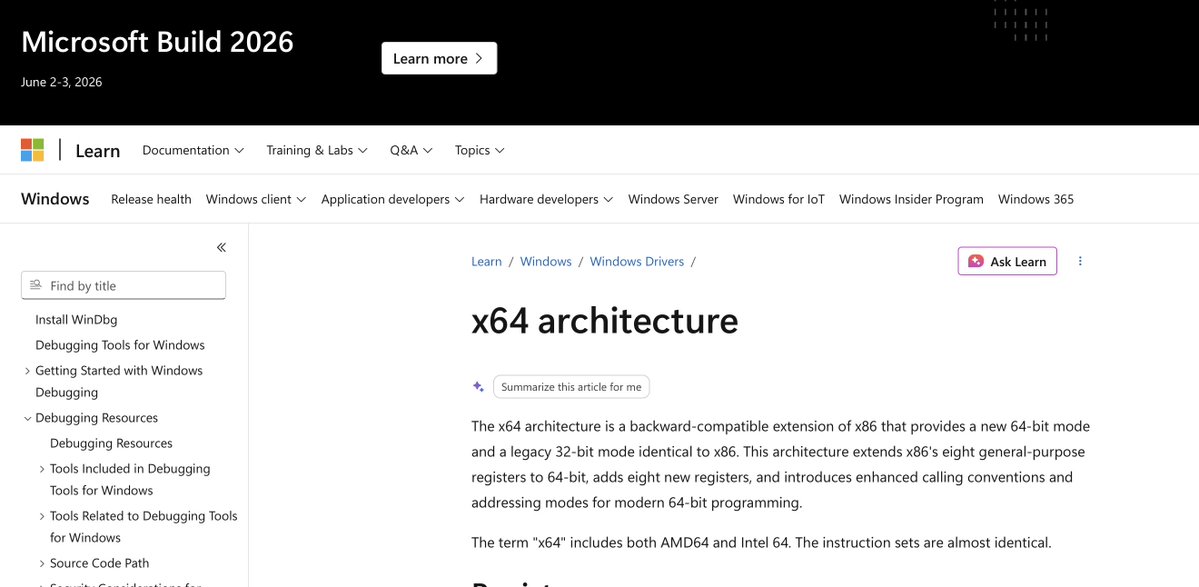The height and width of the screenshot is (587, 1199).
Task: Click the filter icon in Find by title
Action: click(x=35, y=285)
